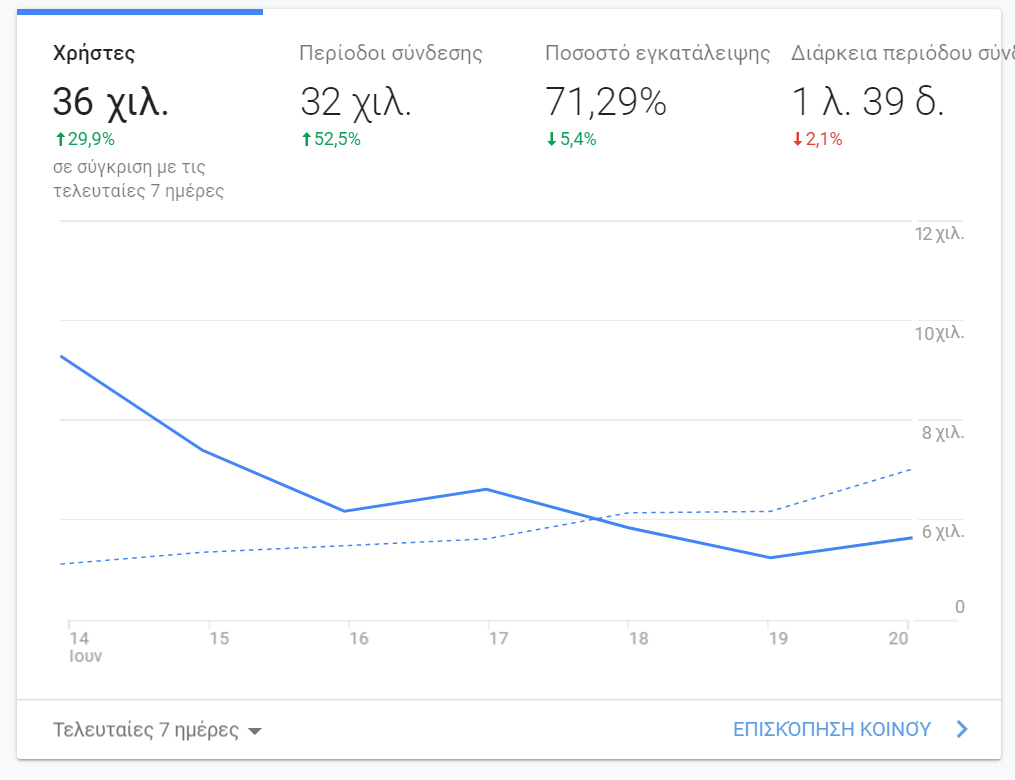The image size is (1015, 780).
Task: Click the green up arrow beside 29,9%
Action: [x=59, y=139]
